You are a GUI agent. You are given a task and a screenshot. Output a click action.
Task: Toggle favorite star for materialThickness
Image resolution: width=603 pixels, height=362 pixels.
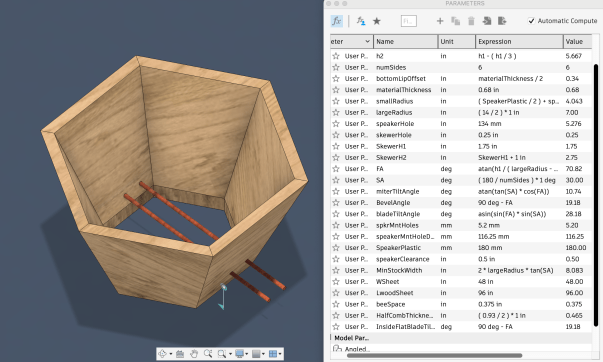[x=336, y=90]
